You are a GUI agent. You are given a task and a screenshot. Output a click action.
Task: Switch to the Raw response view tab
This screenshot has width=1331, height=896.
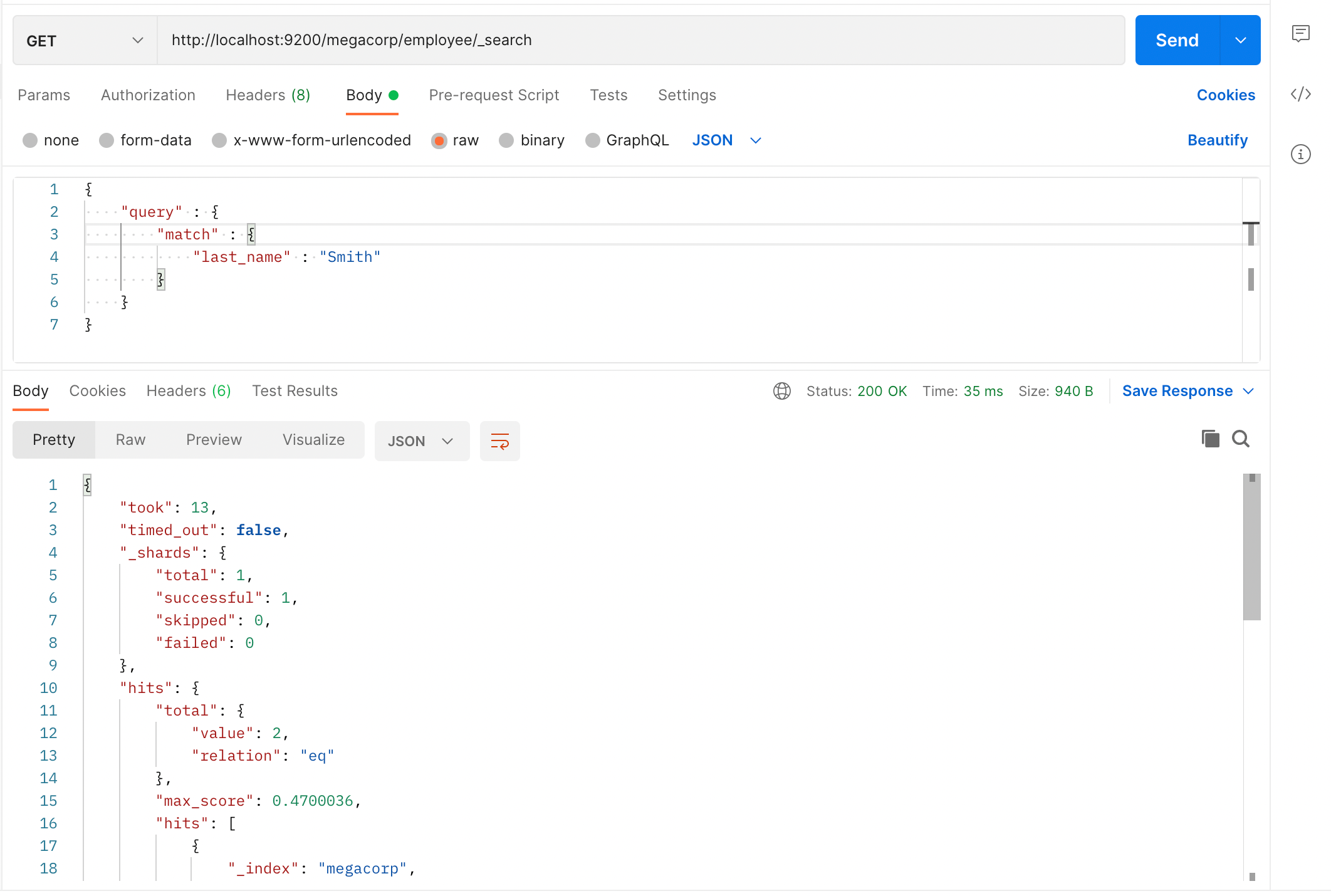pyautogui.click(x=130, y=440)
